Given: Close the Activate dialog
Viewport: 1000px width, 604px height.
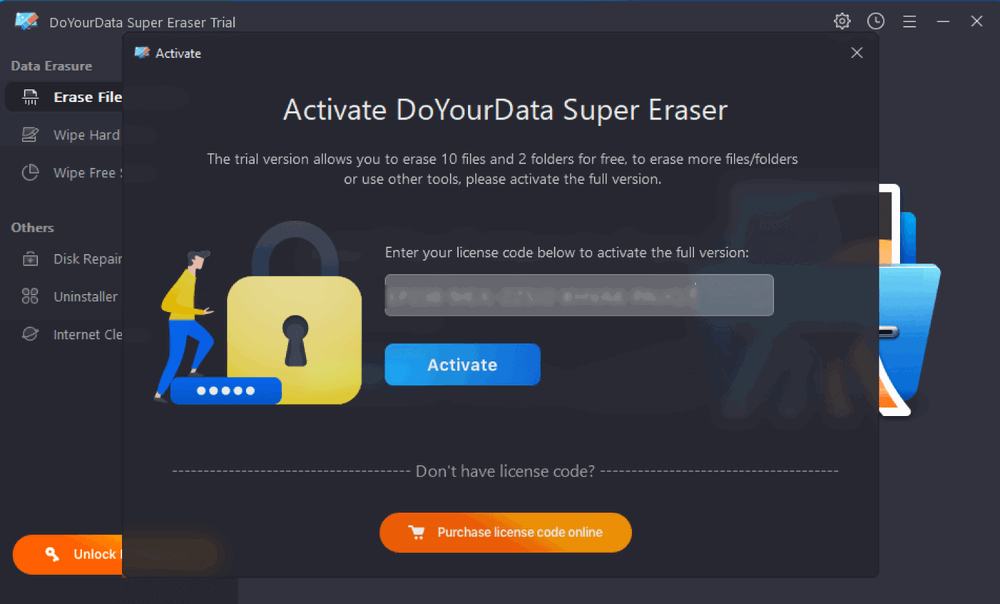Looking at the screenshot, I should [x=856, y=52].
